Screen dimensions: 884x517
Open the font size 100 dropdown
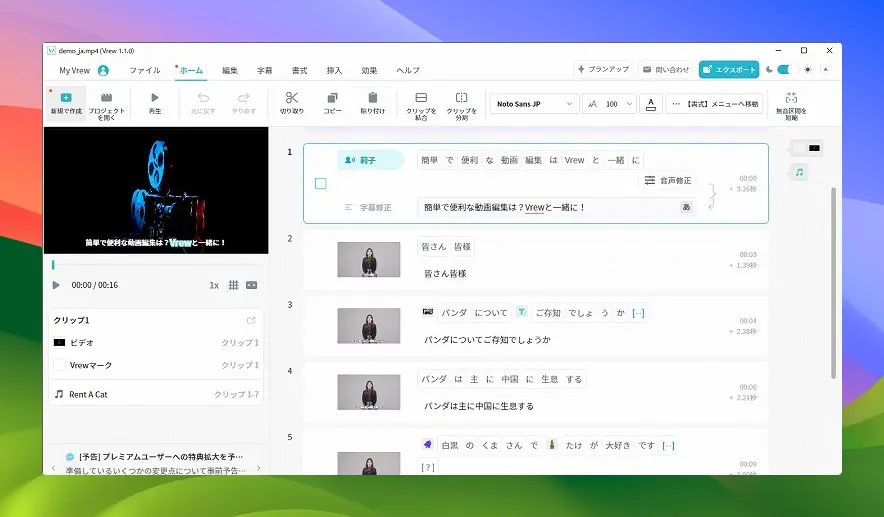(x=609, y=104)
